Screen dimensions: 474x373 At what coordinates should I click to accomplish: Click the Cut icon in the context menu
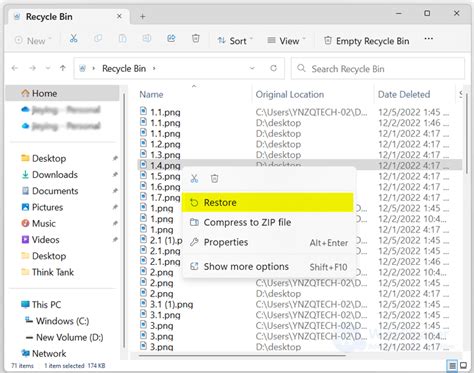coord(194,179)
